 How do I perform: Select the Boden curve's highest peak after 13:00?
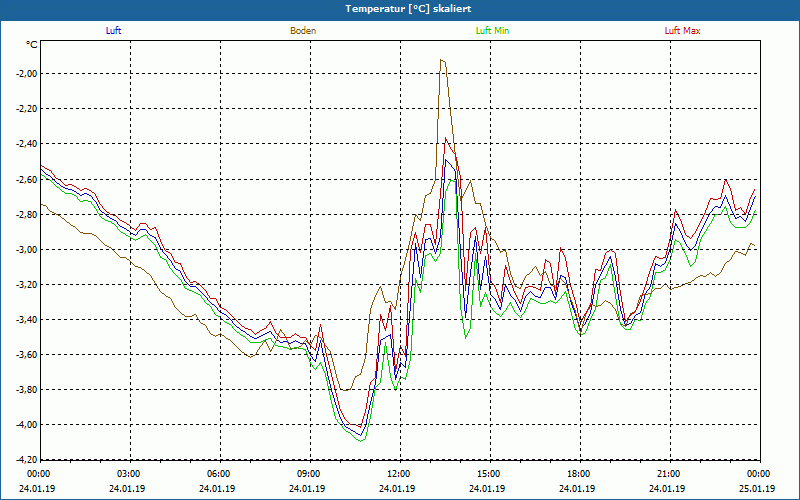click(442, 60)
